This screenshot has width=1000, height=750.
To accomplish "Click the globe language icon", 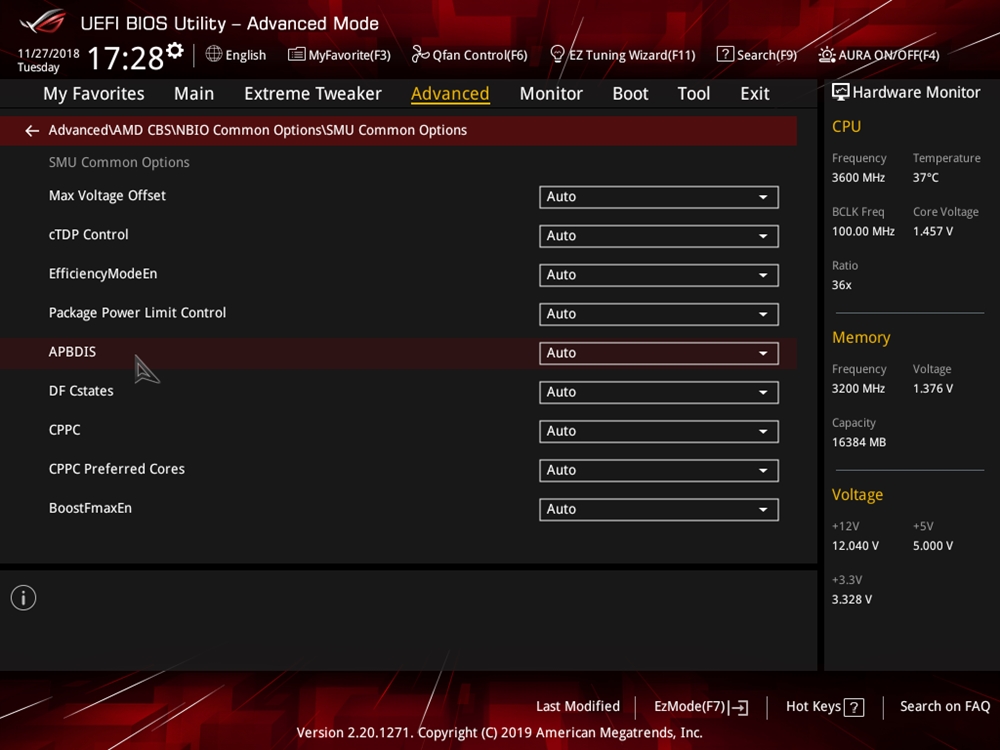I will click(x=214, y=54).
